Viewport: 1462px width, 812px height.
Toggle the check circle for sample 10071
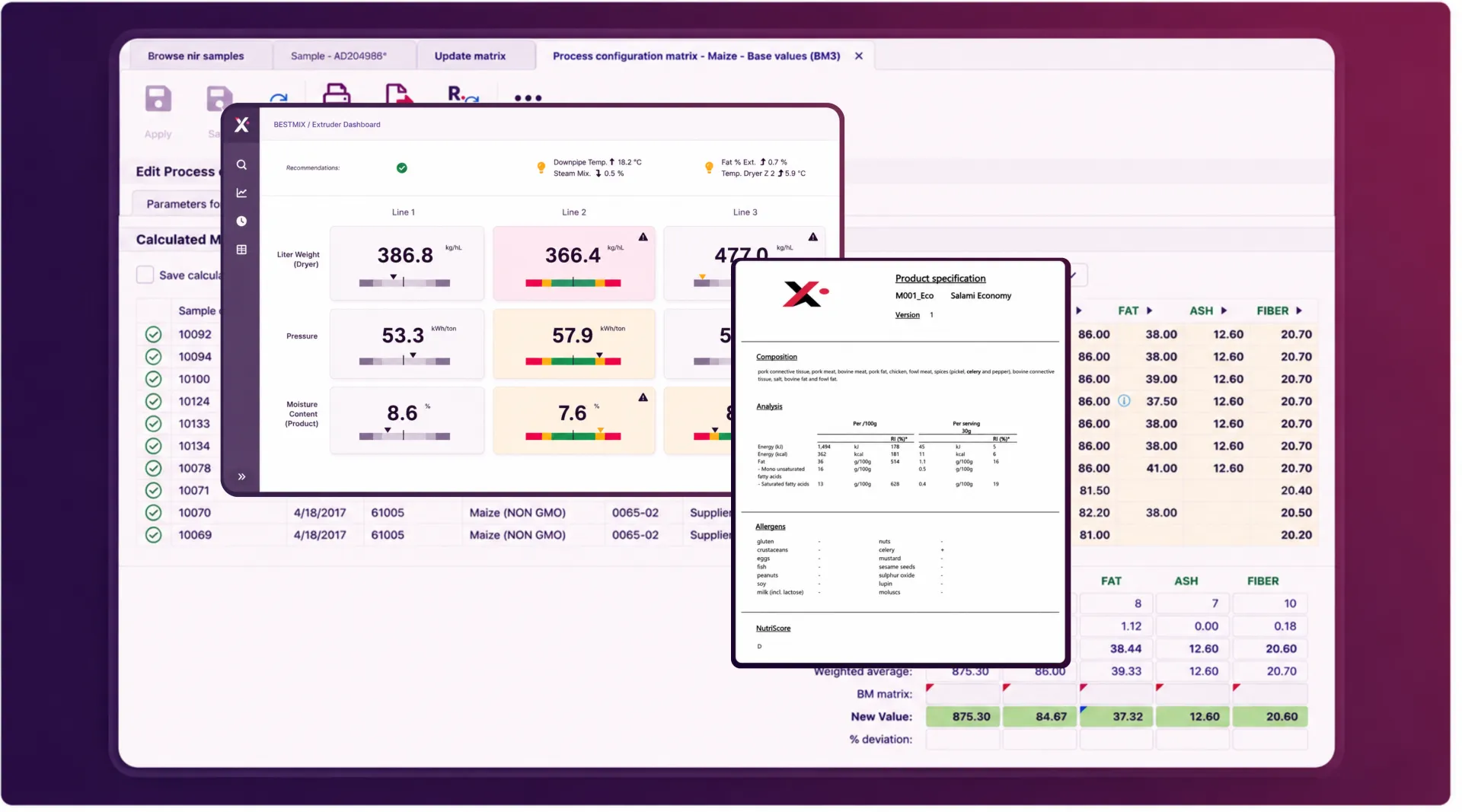[x=153, y=490]
